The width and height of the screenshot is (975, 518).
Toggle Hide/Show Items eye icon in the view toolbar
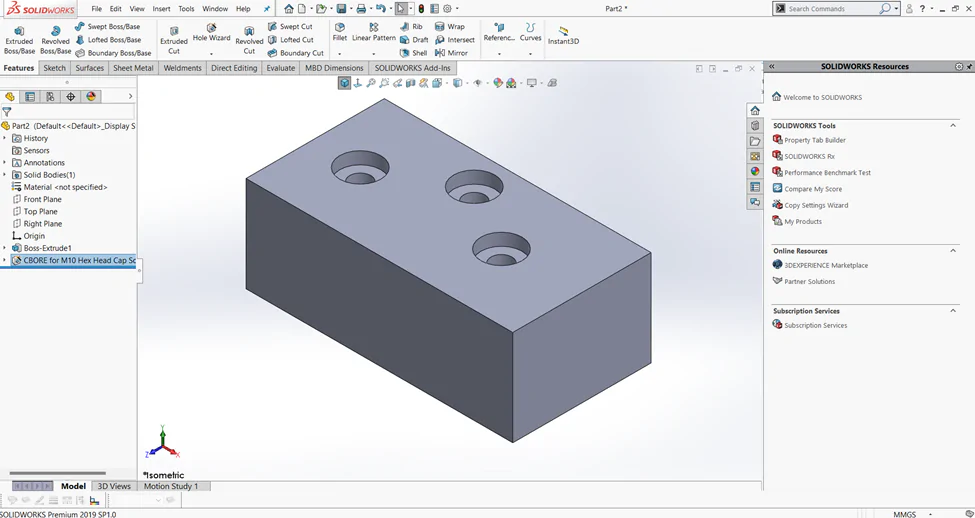478,83
